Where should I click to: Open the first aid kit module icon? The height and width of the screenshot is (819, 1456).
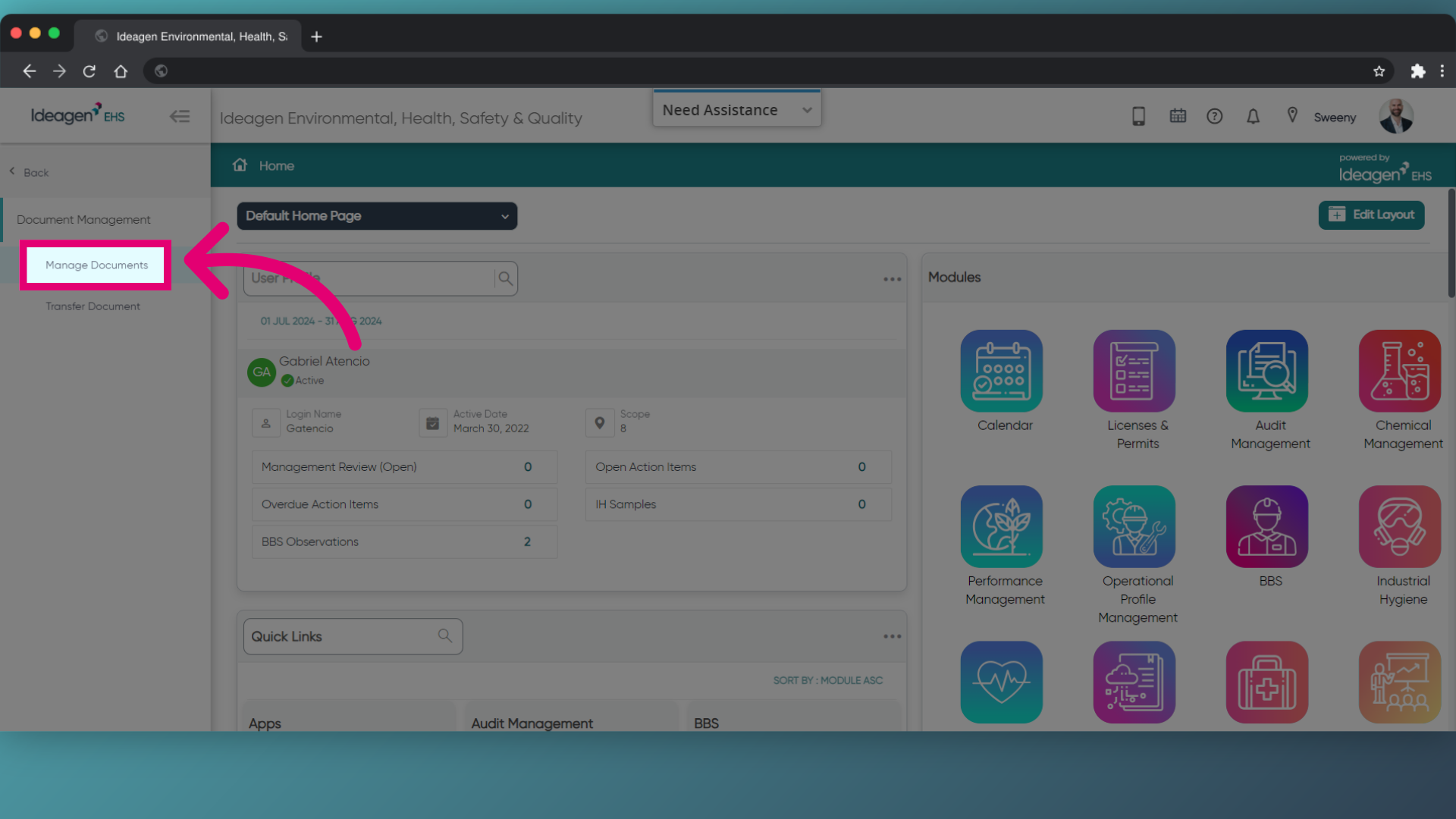pyautogui.click(x=1266, y=682)
